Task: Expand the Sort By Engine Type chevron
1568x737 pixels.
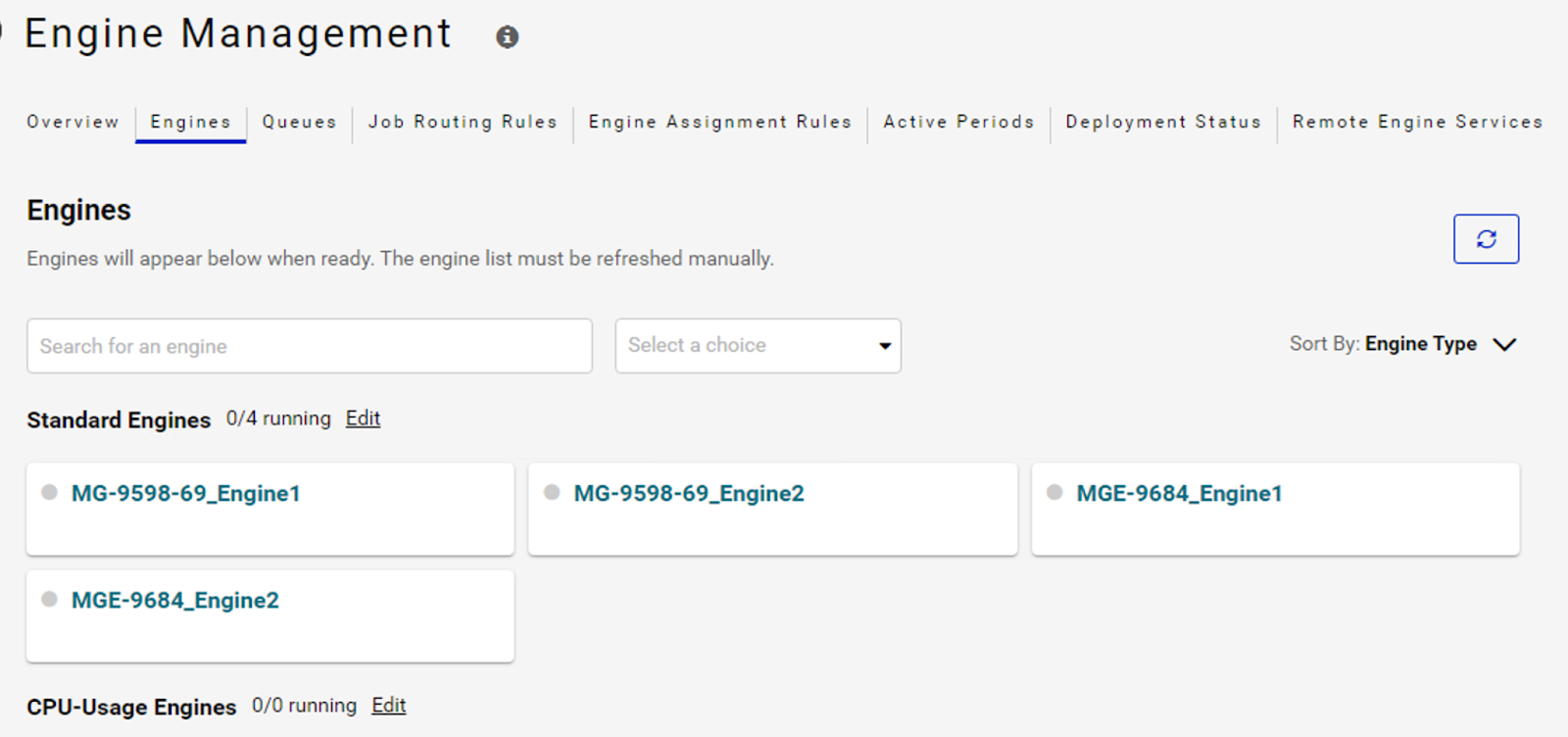Action: click(1504, 344)
